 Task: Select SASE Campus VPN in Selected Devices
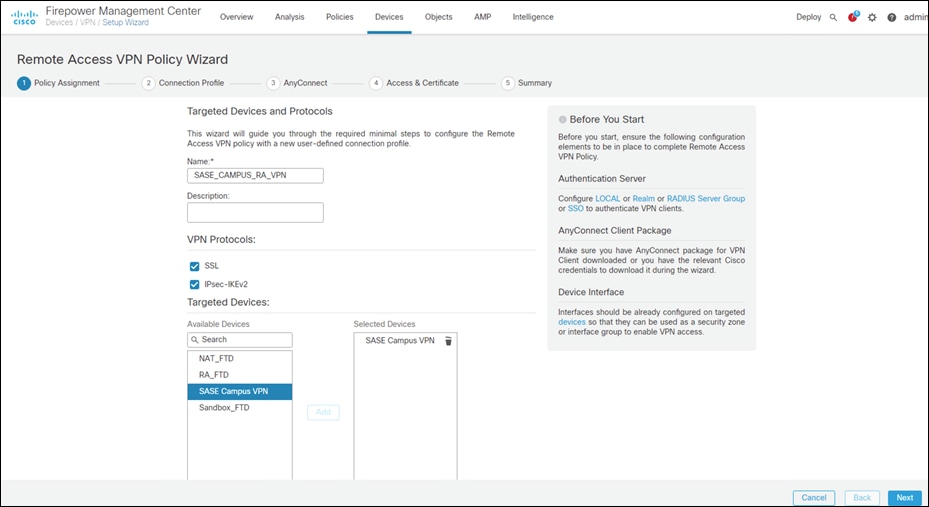click(400, 341)
